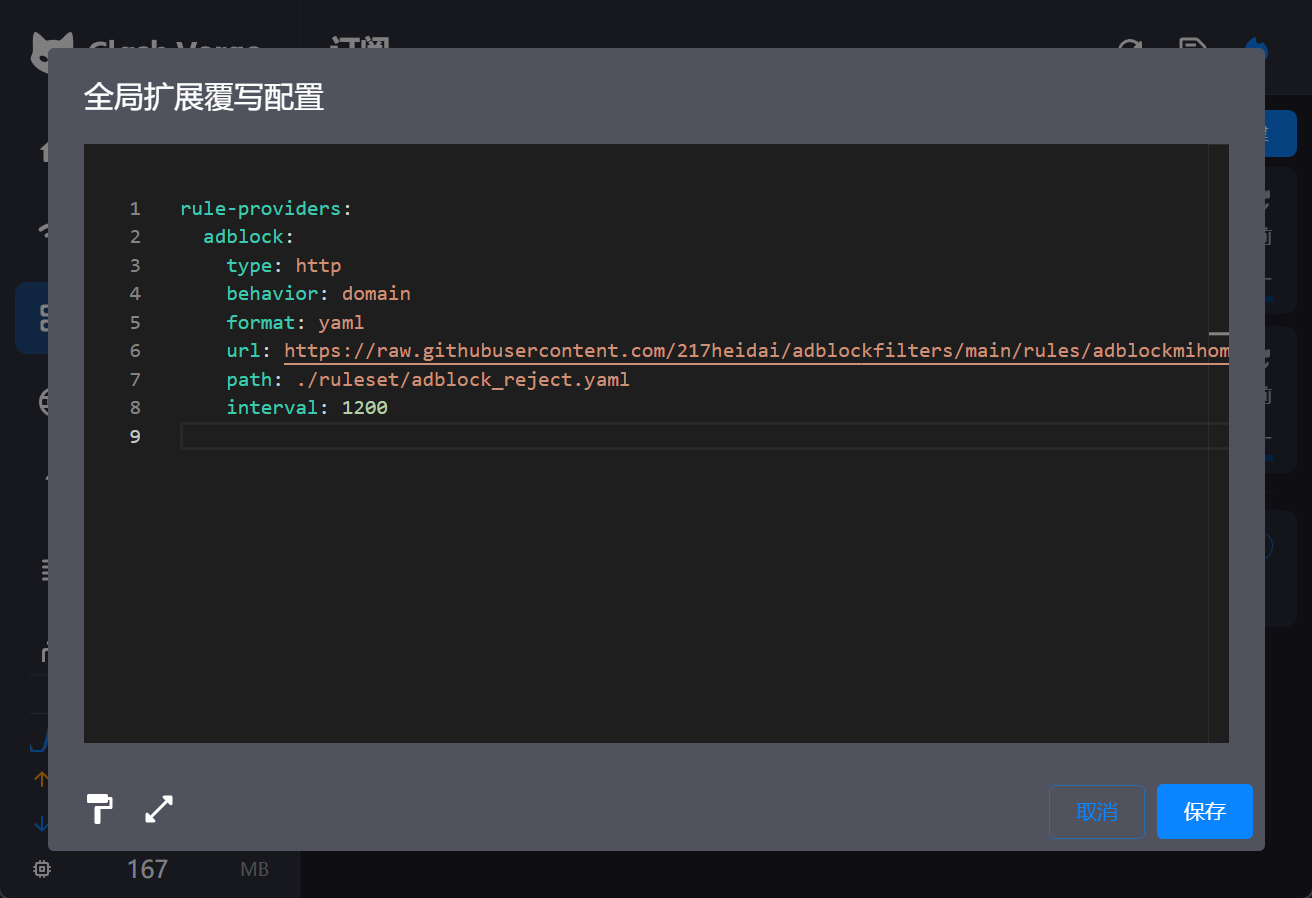Save the config with the 保存 button

[1204, 811]
